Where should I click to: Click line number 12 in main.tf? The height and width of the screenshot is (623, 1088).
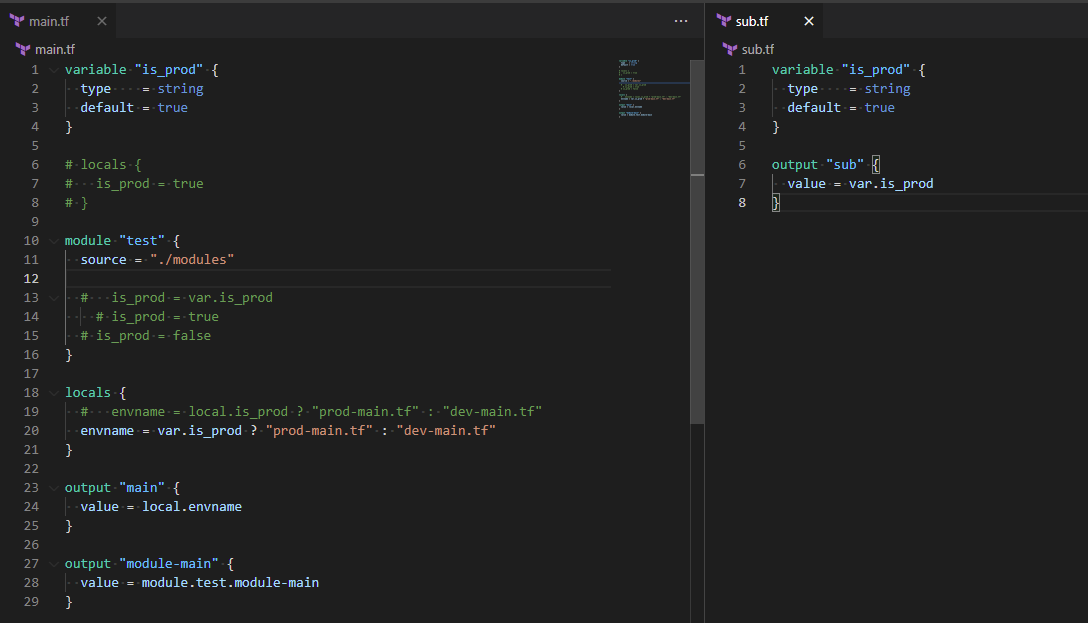click(x=31, y=278)
